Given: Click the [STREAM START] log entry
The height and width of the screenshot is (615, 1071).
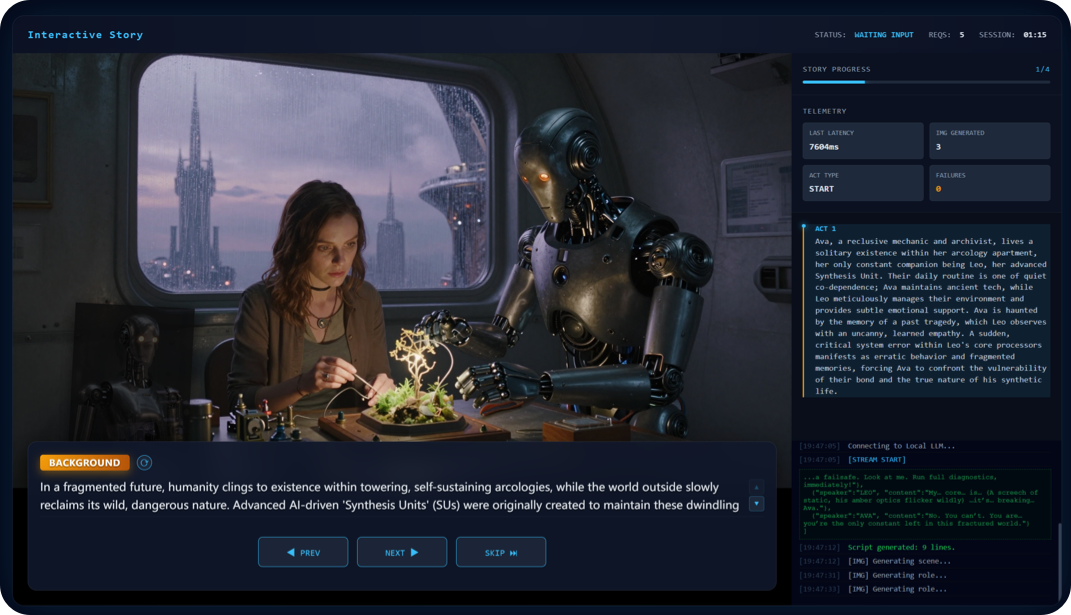Looking at the screenshot, I should tap(876, 460).
